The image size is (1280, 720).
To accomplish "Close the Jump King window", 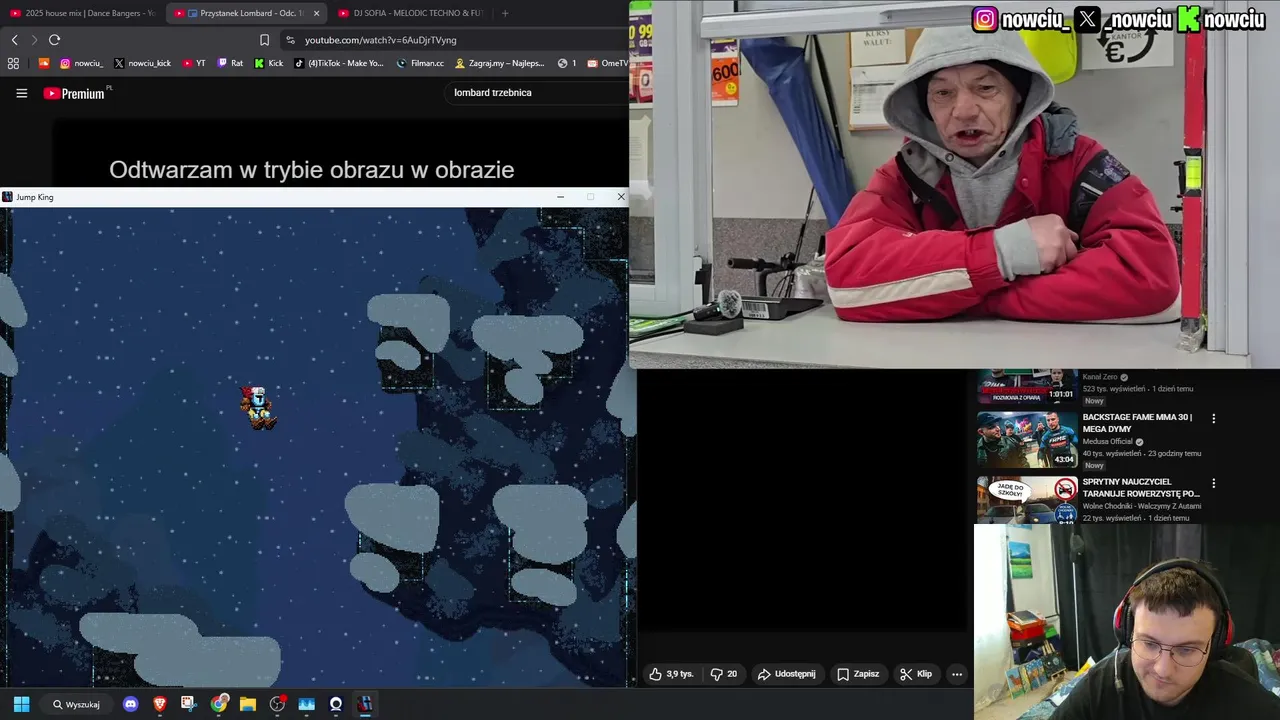I will pos(621,197).
